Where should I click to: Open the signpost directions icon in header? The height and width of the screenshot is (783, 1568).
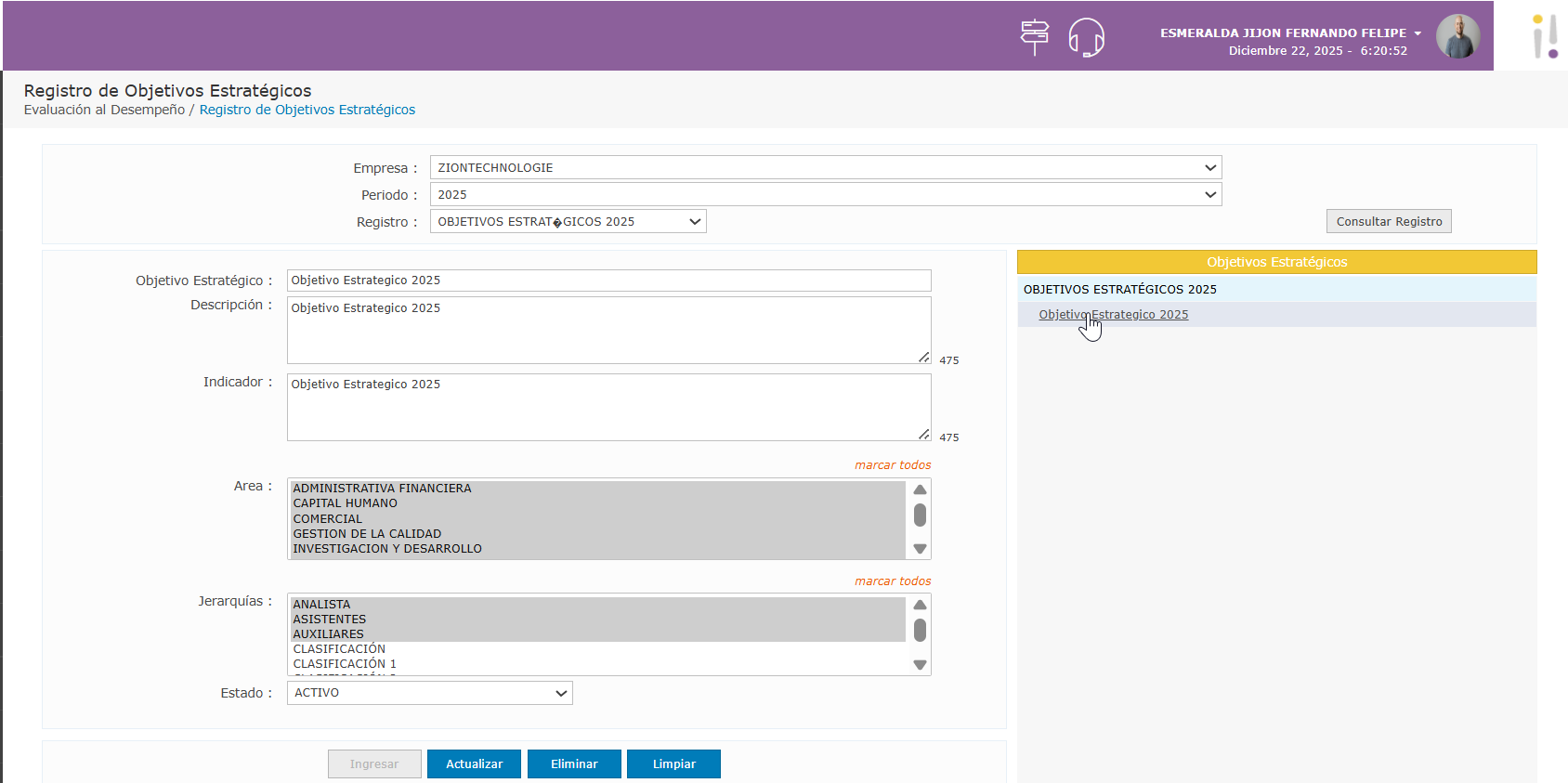(x=1034, y=37)
